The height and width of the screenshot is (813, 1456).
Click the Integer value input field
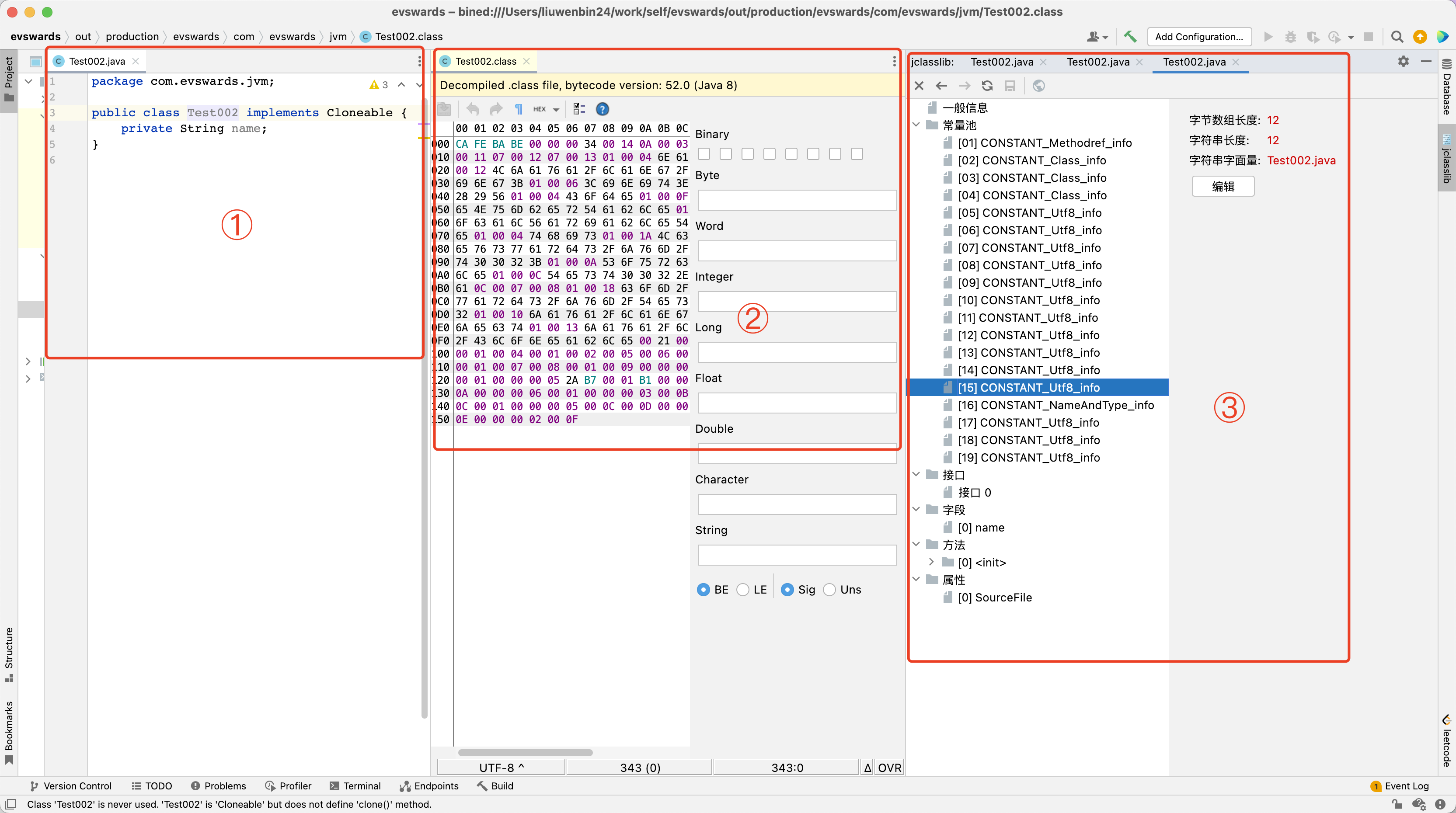(797, 301)
